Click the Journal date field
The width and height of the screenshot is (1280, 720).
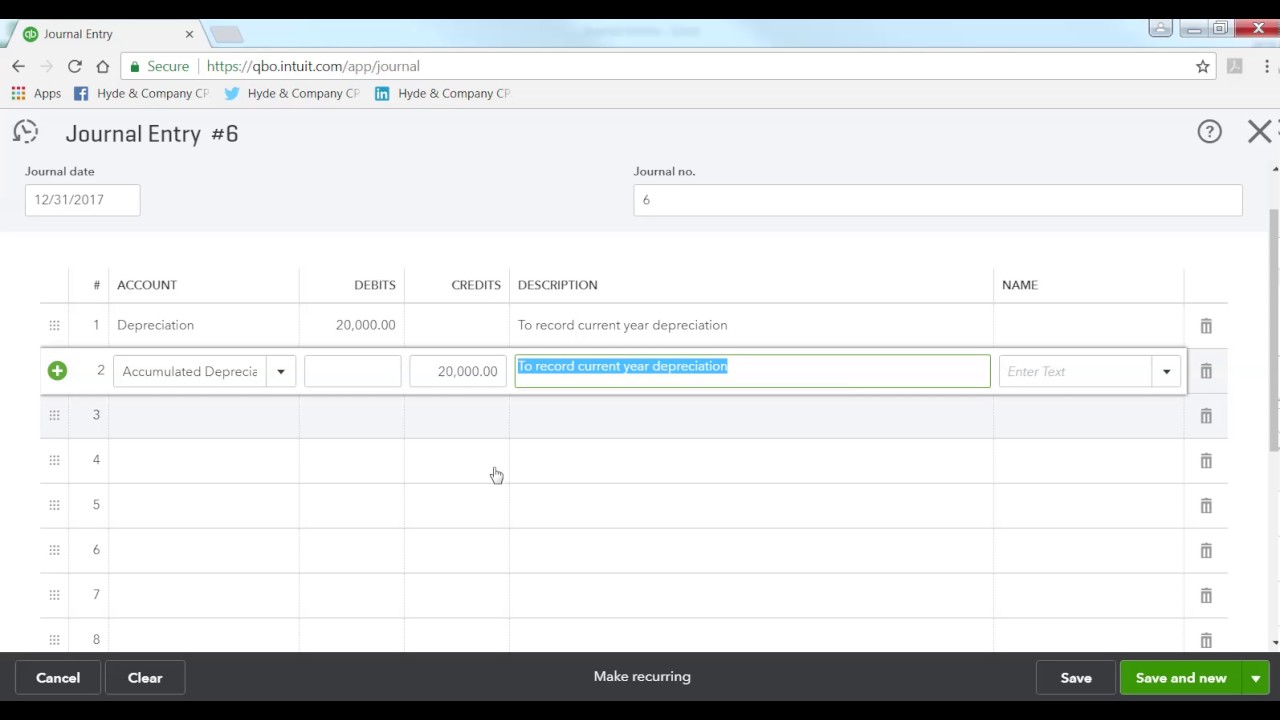coord(82,199)
